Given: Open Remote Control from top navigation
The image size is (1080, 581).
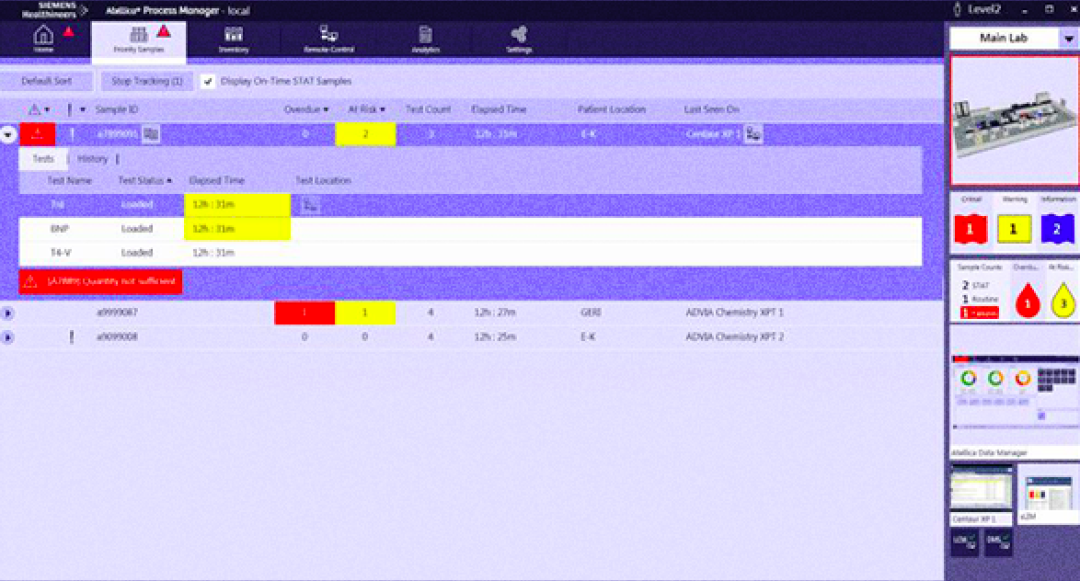Looking at the screenshot, I should tap(329, 37).
